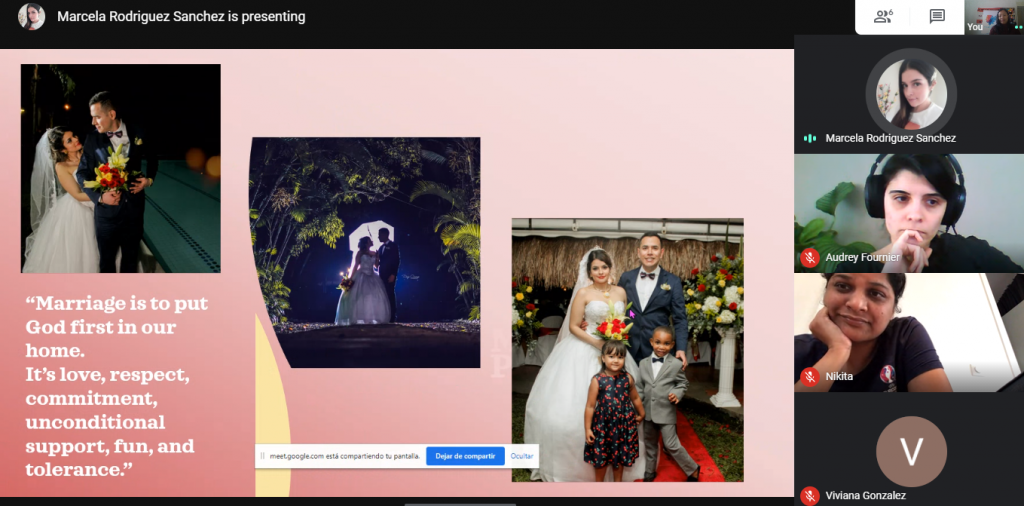The width and height of the screenshot is (1024, 506).
Task: Select Viviana Gonzalez's letter V avatar
Action: [x=911, y=451]
